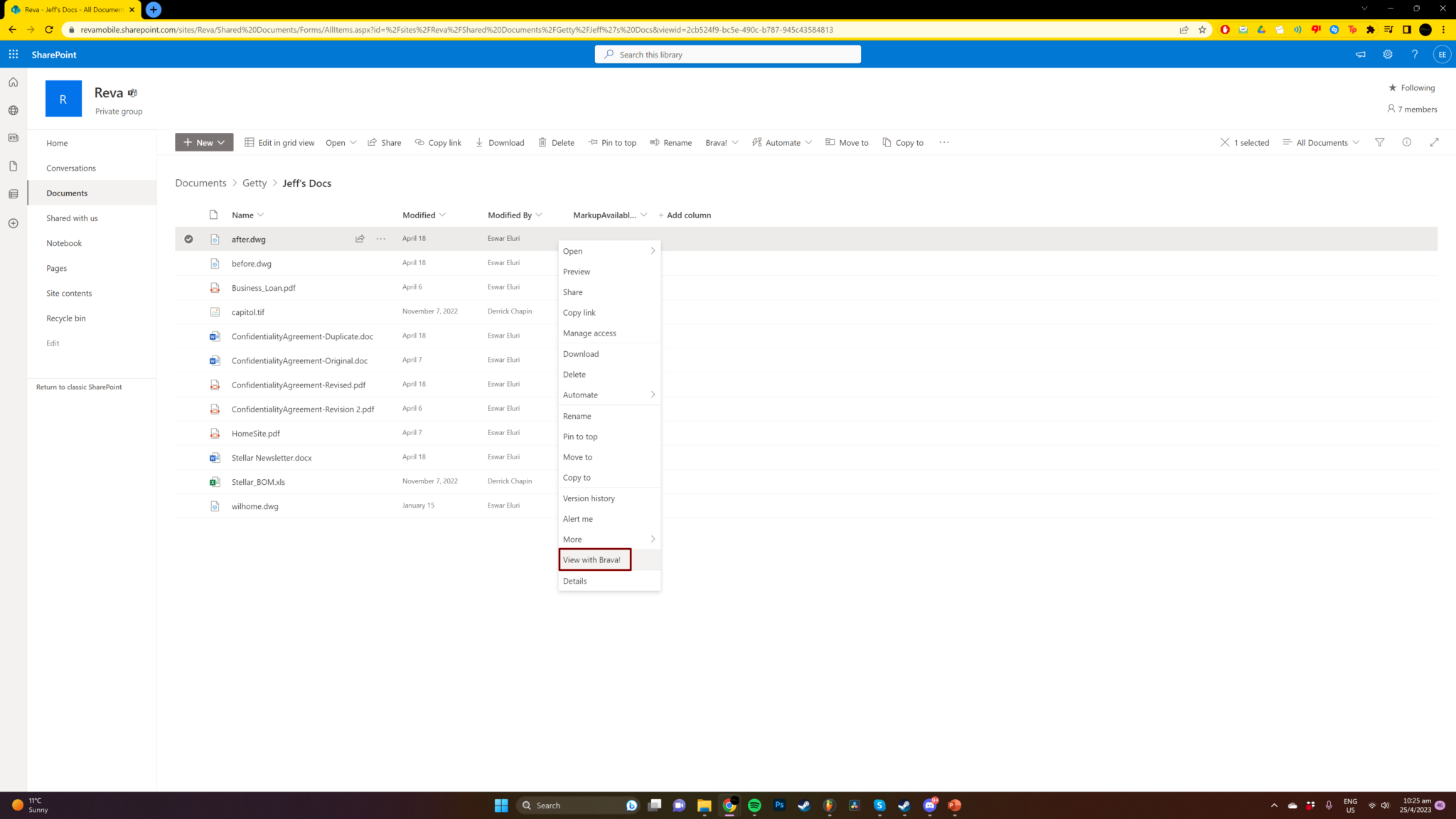This screenshot has width=1456, height=819.
Task: Click Add column header button
Action: [684, 215]
